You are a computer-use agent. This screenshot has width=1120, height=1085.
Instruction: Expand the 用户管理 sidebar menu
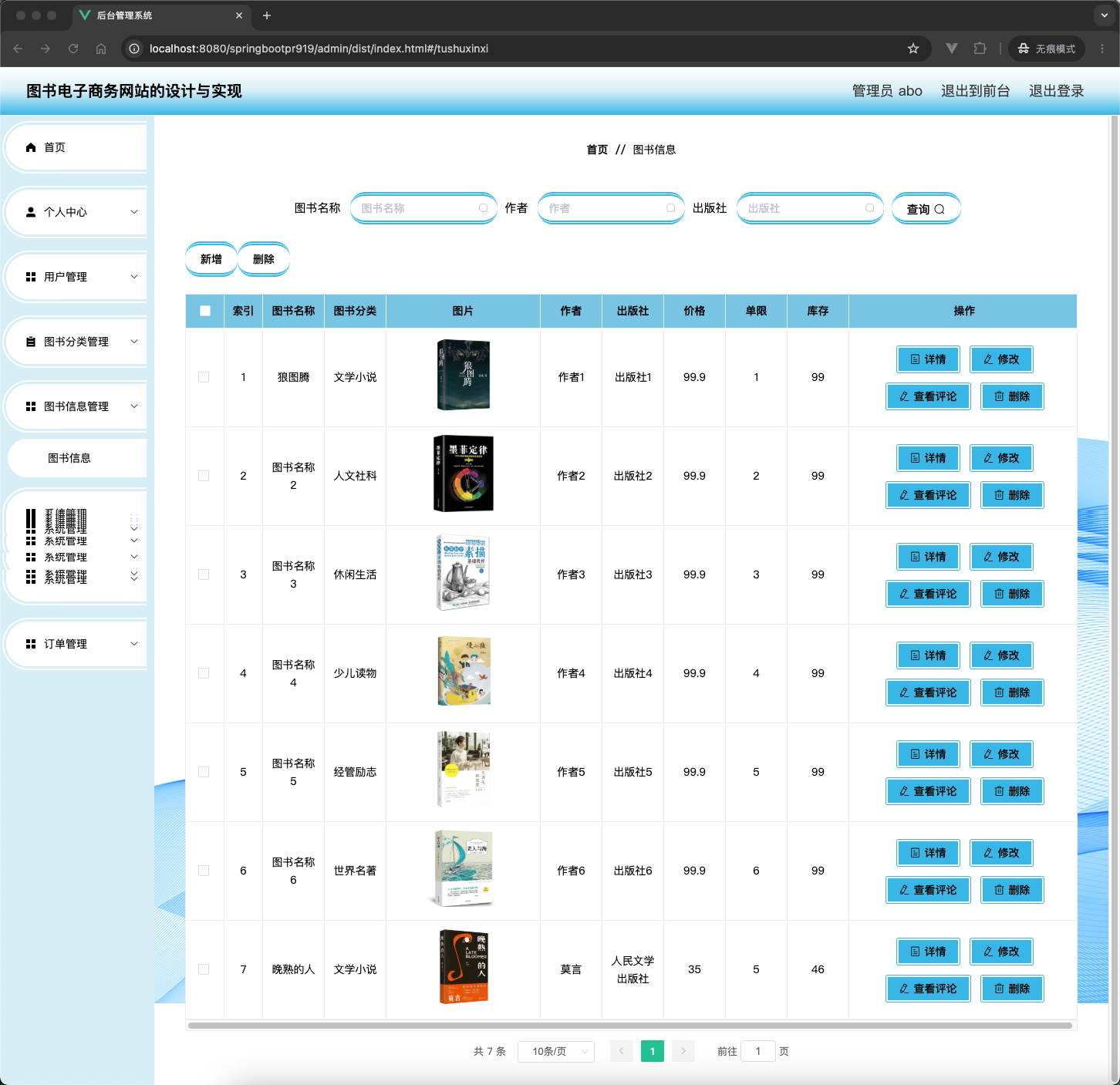tap(77, 277)
